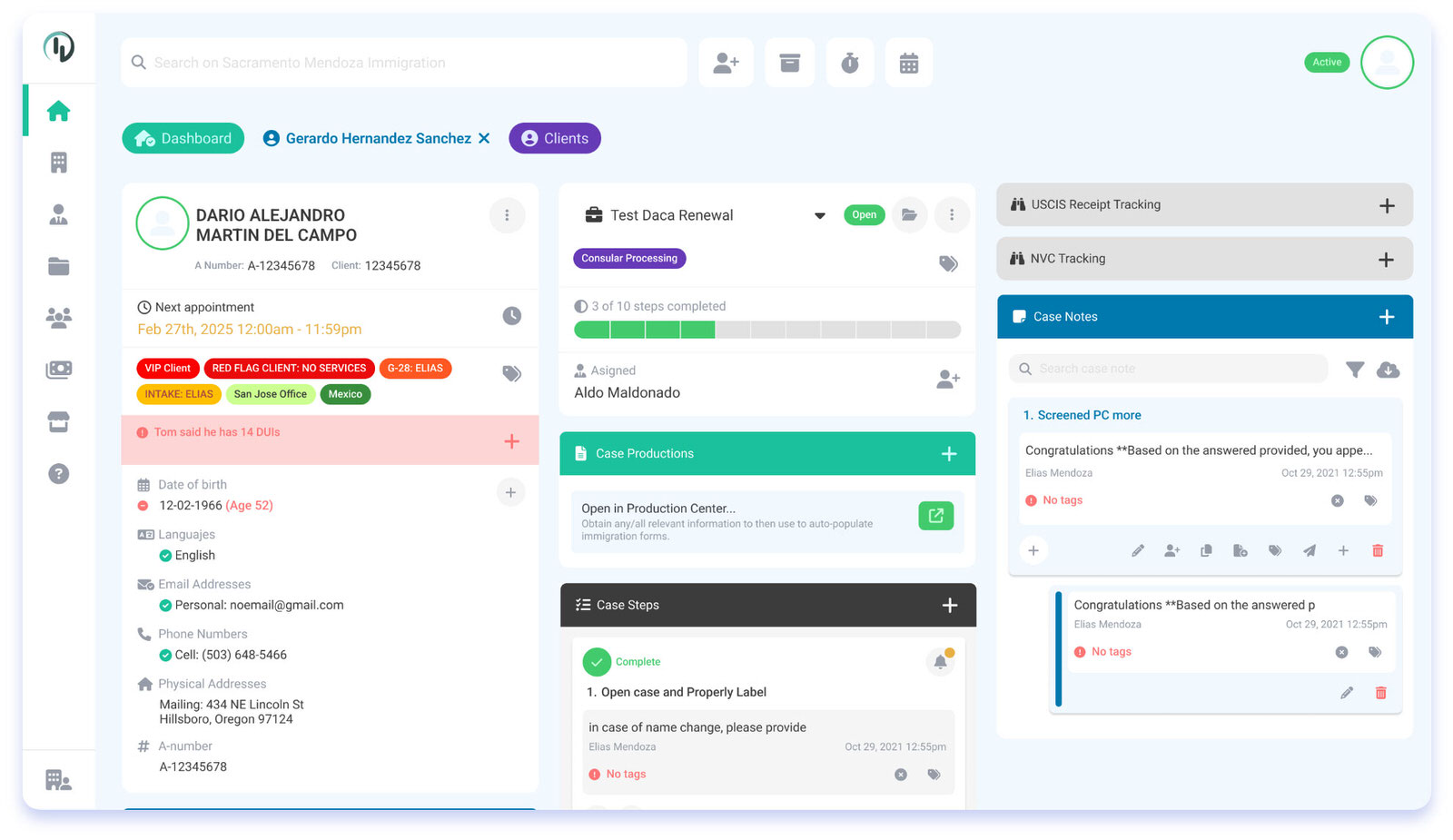The height and width of the screenshot is (840, 1453).
Task: Open the archive box icon in toolbar
Action: 789,63
